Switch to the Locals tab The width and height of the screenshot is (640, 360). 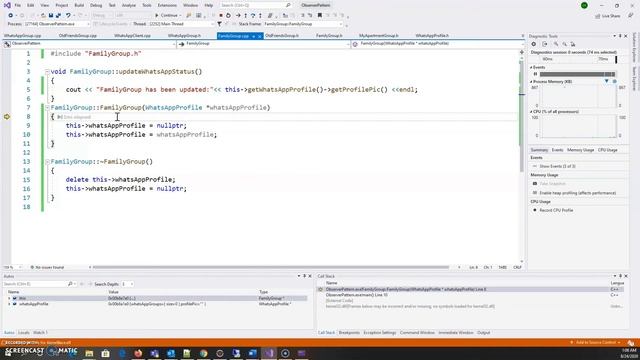[24, 333]
